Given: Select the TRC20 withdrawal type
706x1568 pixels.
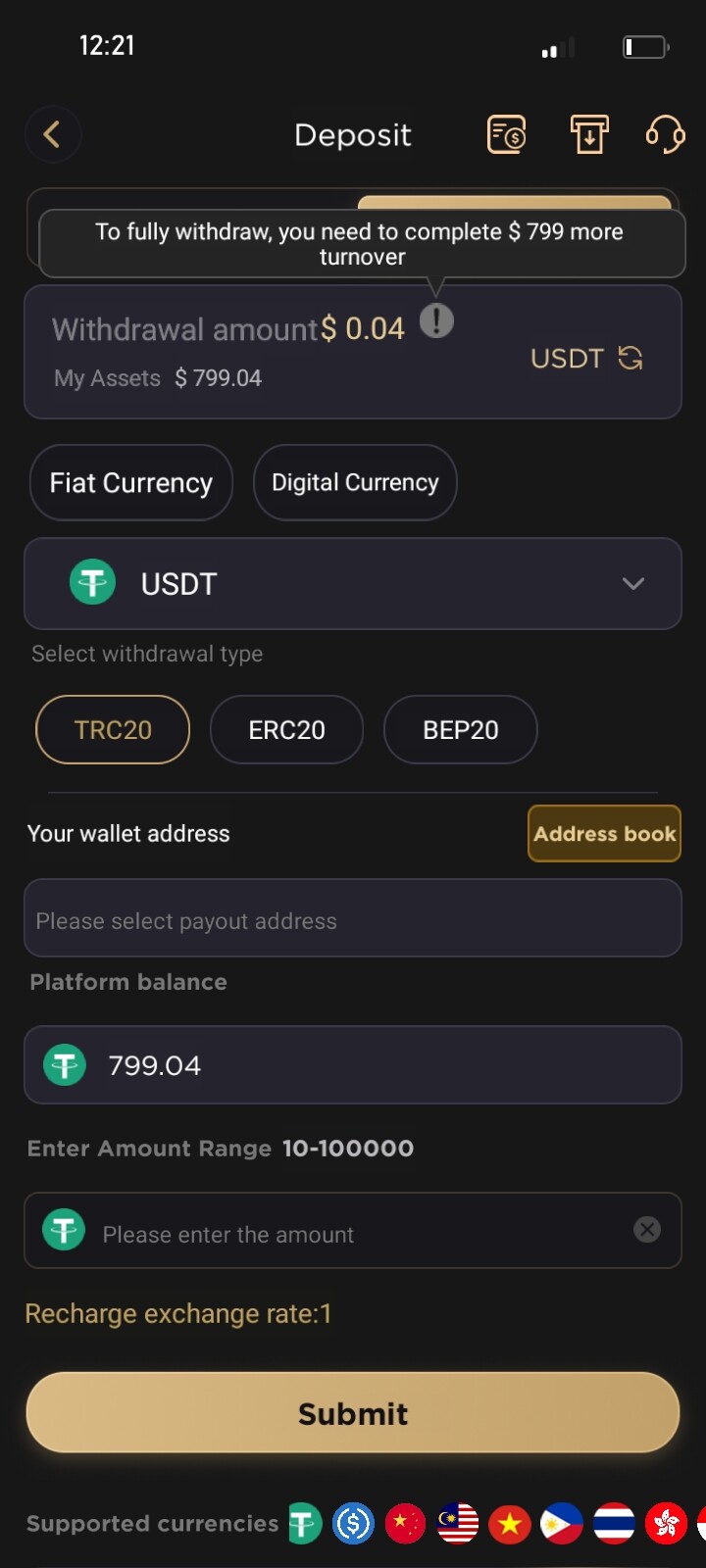Looking at the screenshot, I should pyautogui.click(x=113, y=730).
